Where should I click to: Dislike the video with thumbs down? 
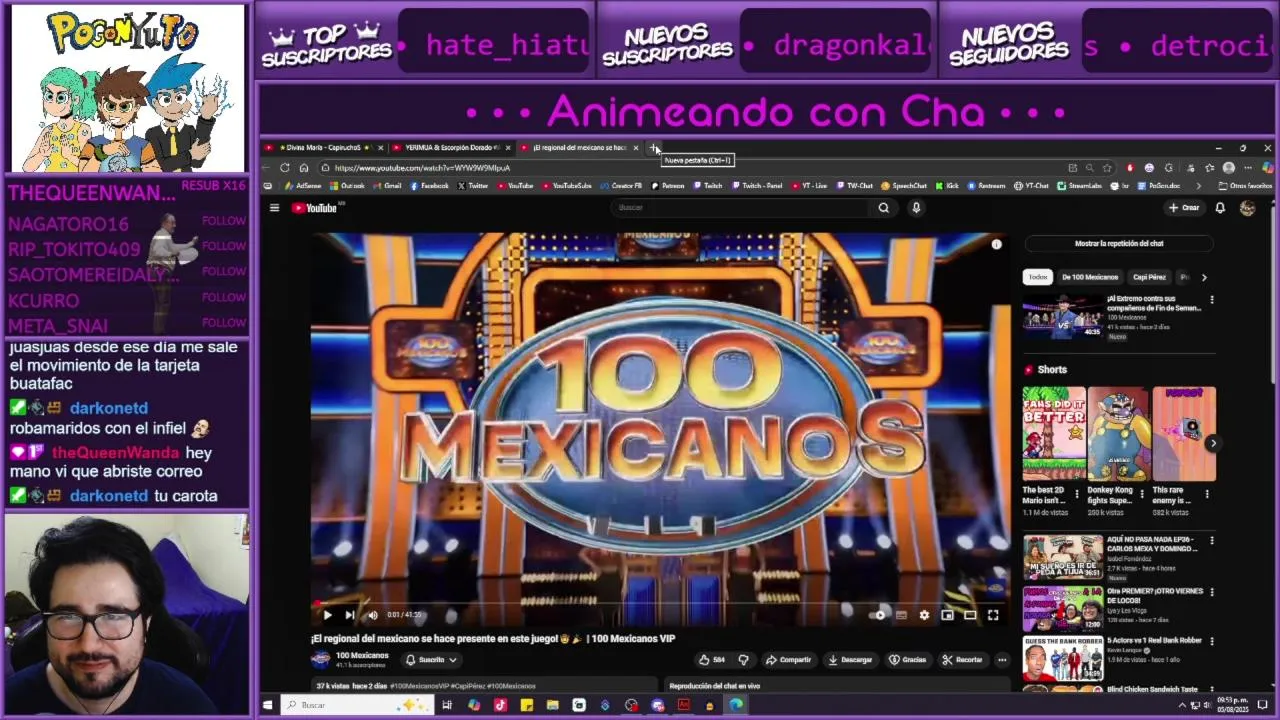743,660
